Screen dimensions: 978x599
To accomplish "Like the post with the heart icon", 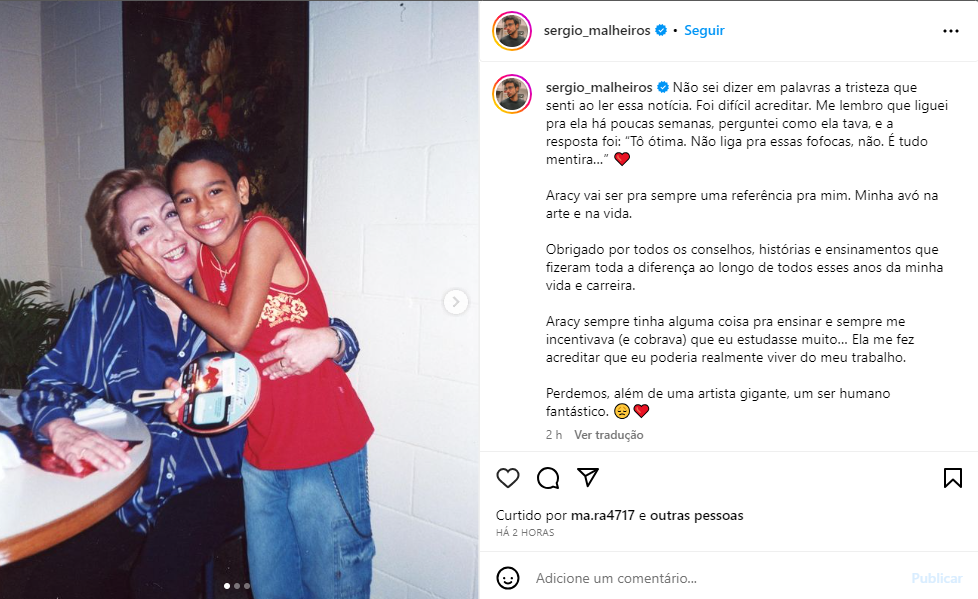I will tap(508, 478).
